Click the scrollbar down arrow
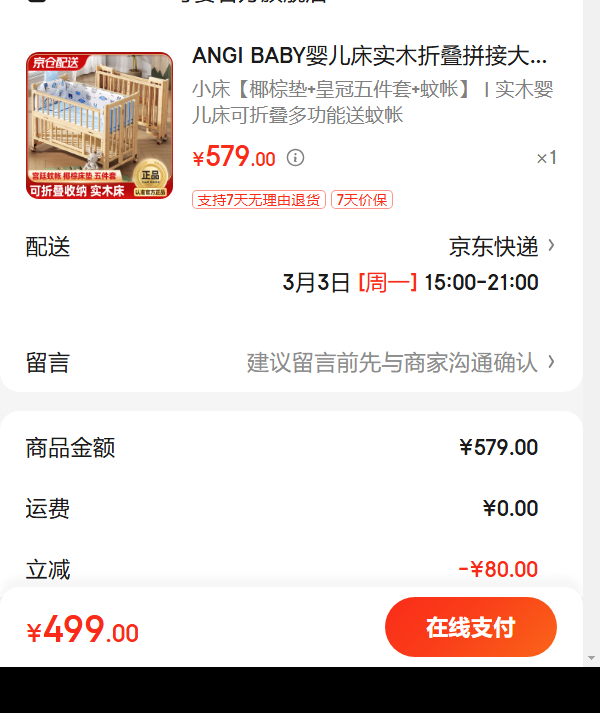This screenshot has width=600, height=713. 591,658
